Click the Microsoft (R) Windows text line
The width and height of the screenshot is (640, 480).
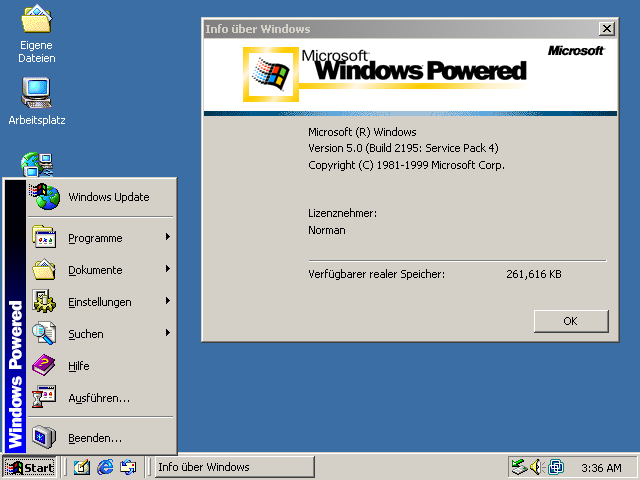tap(362, 132)
